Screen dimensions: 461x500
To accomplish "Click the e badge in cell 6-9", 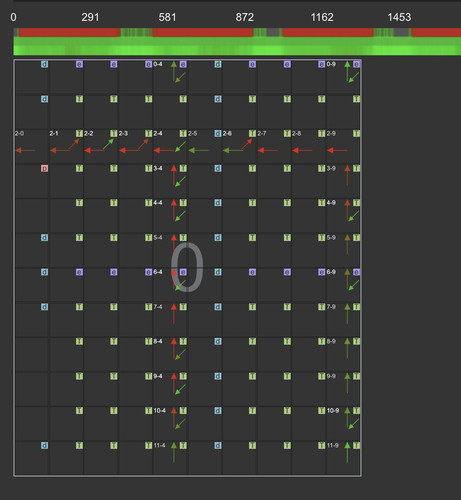I will [x=356, y=272].
